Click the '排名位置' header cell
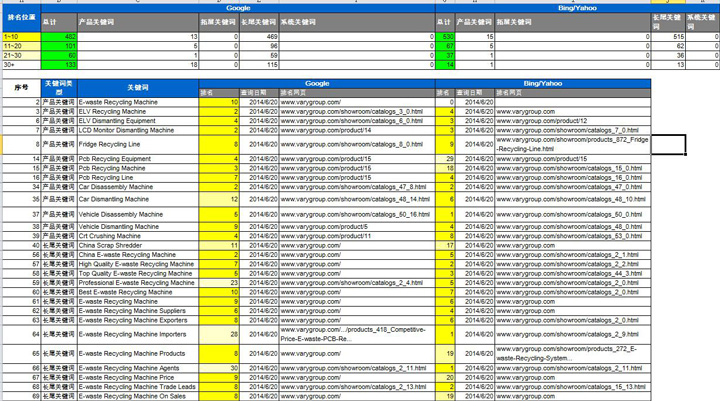This screenshot has width=720, height=401. (x=21, y=17)
